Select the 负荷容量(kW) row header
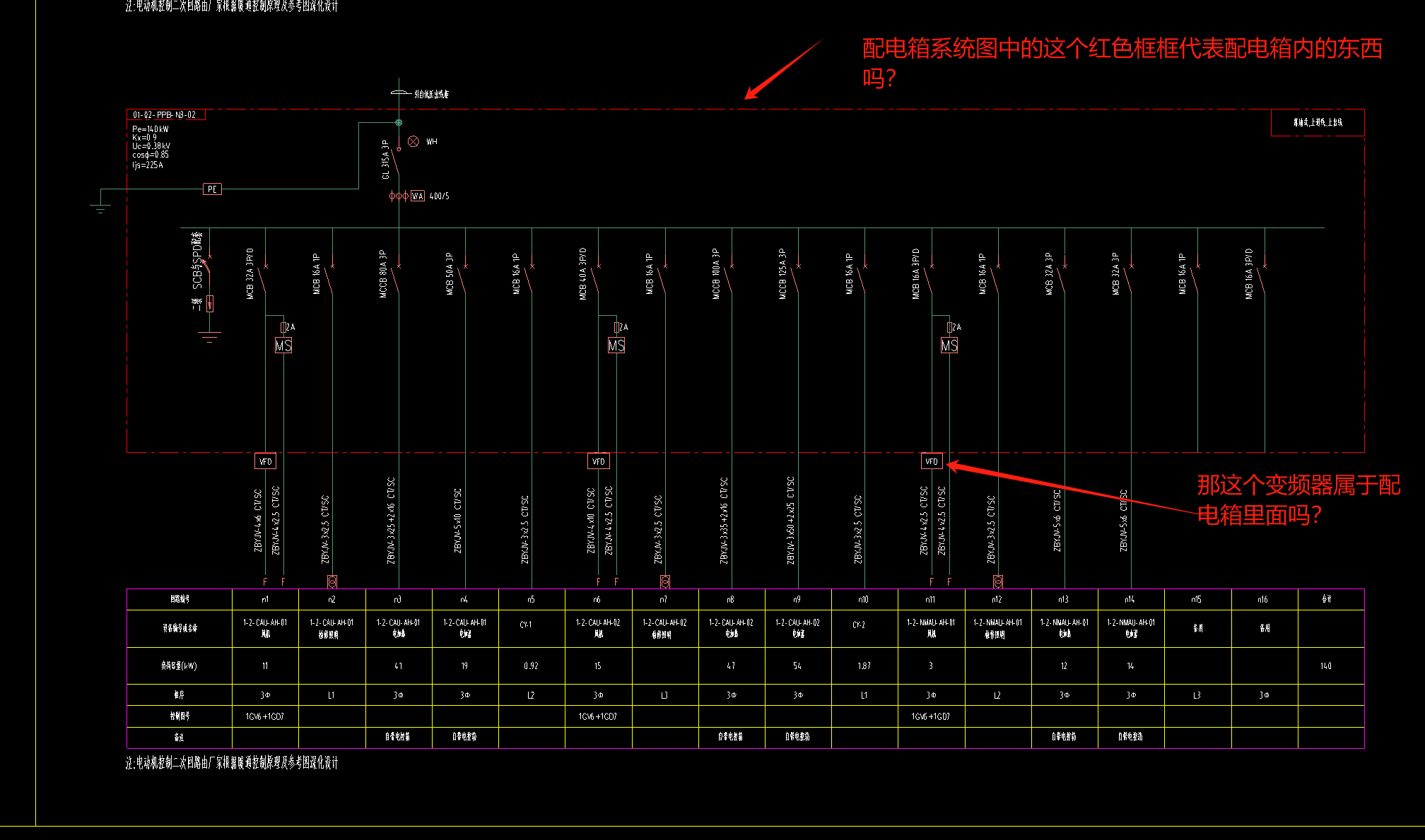1425x840 pixels. pyautogui.click(x=179, y=666)
